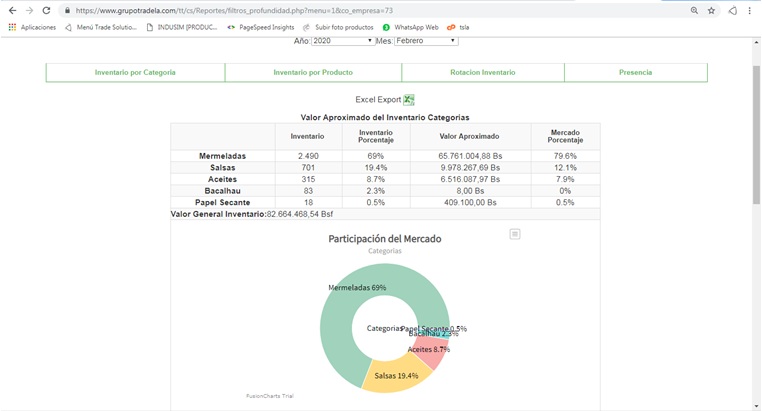This screenshot has width=762, height=411.
Task: Open the WhatsApp Web bookmark
Action: [411, 27]
